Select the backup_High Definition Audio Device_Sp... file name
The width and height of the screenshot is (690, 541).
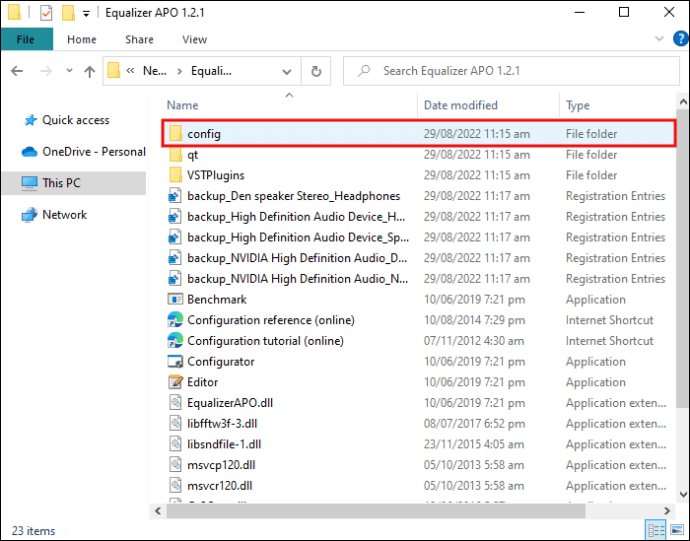[x=298, y=237]
